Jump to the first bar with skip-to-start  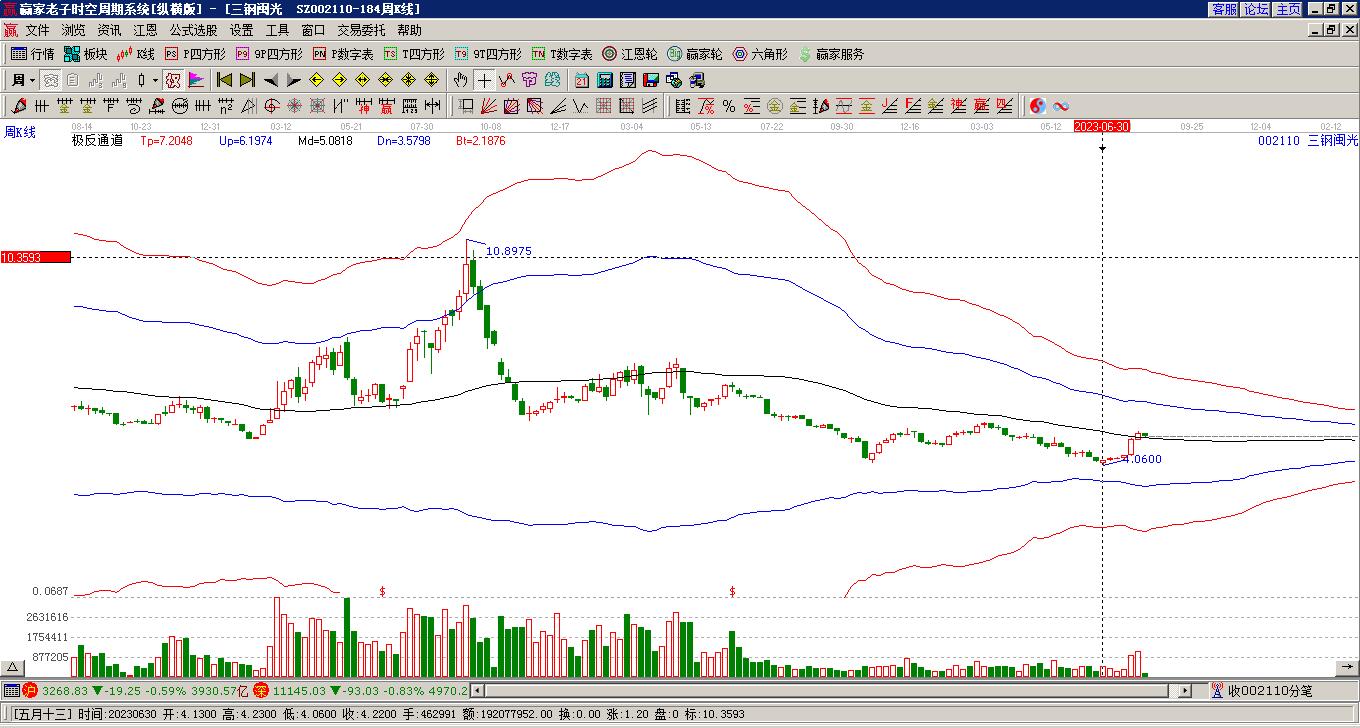224,80
